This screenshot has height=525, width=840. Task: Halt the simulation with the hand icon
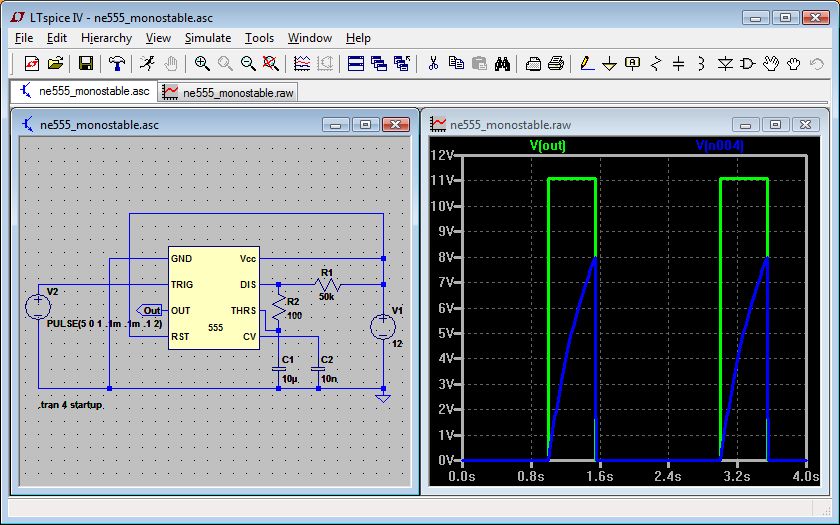click(171, 64)
